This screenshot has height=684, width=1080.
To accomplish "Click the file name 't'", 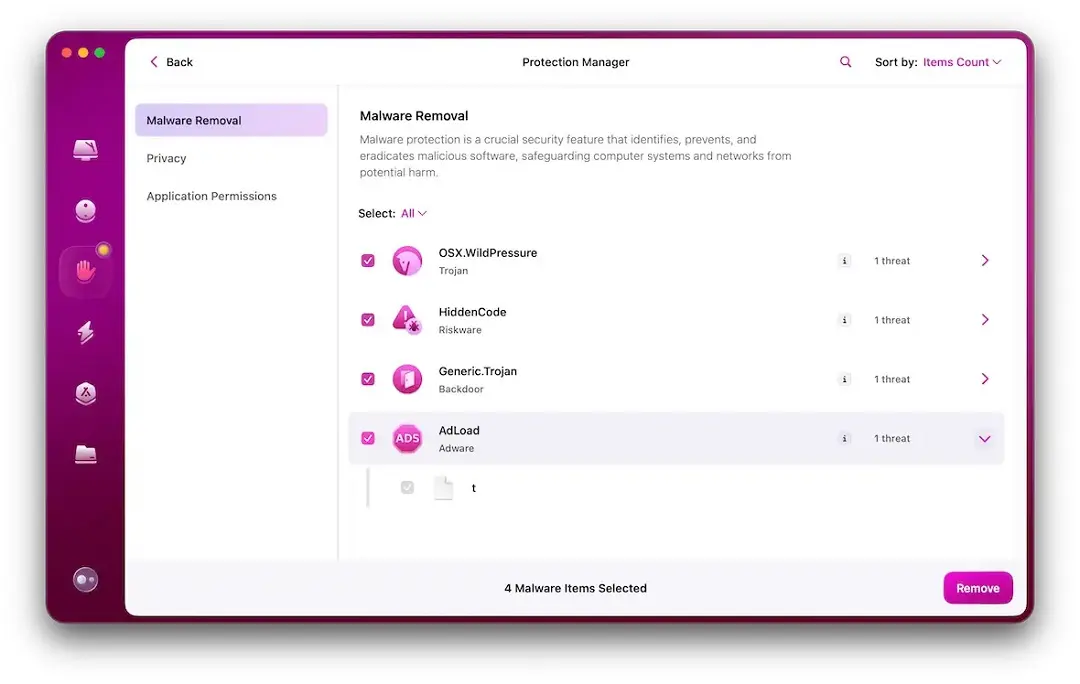I will (x=474, y=488).
